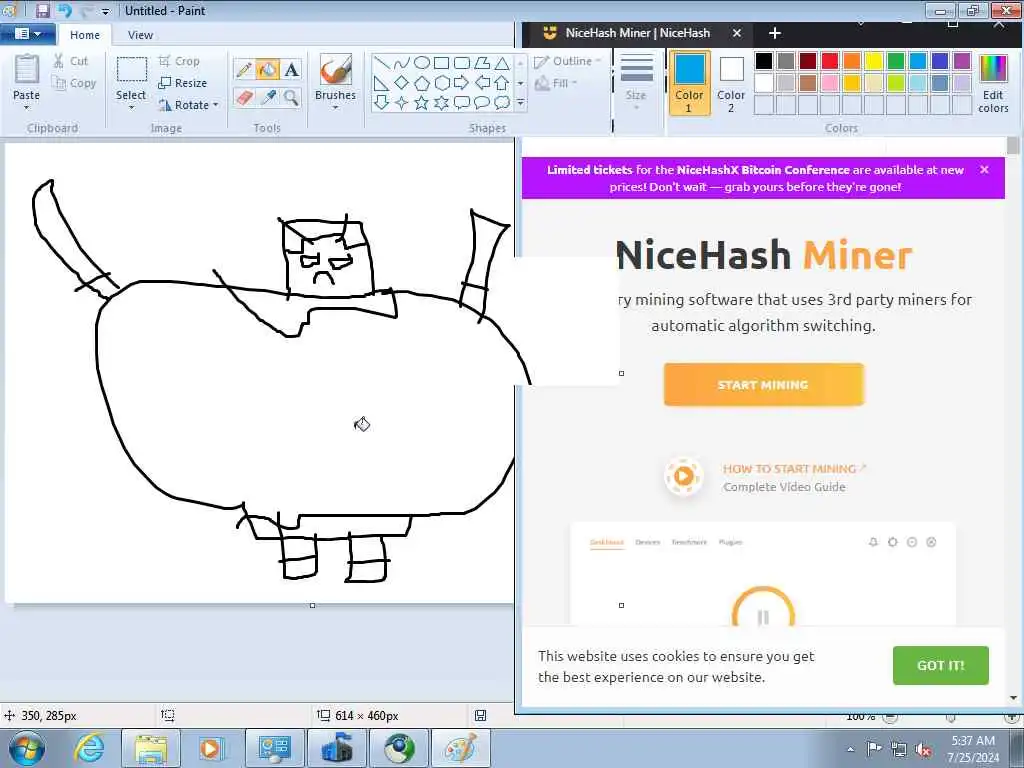Image resolution: width=1024 pixels, height=768 pixels.
Task: Click the START MINING button
Action: coord(763,385)
